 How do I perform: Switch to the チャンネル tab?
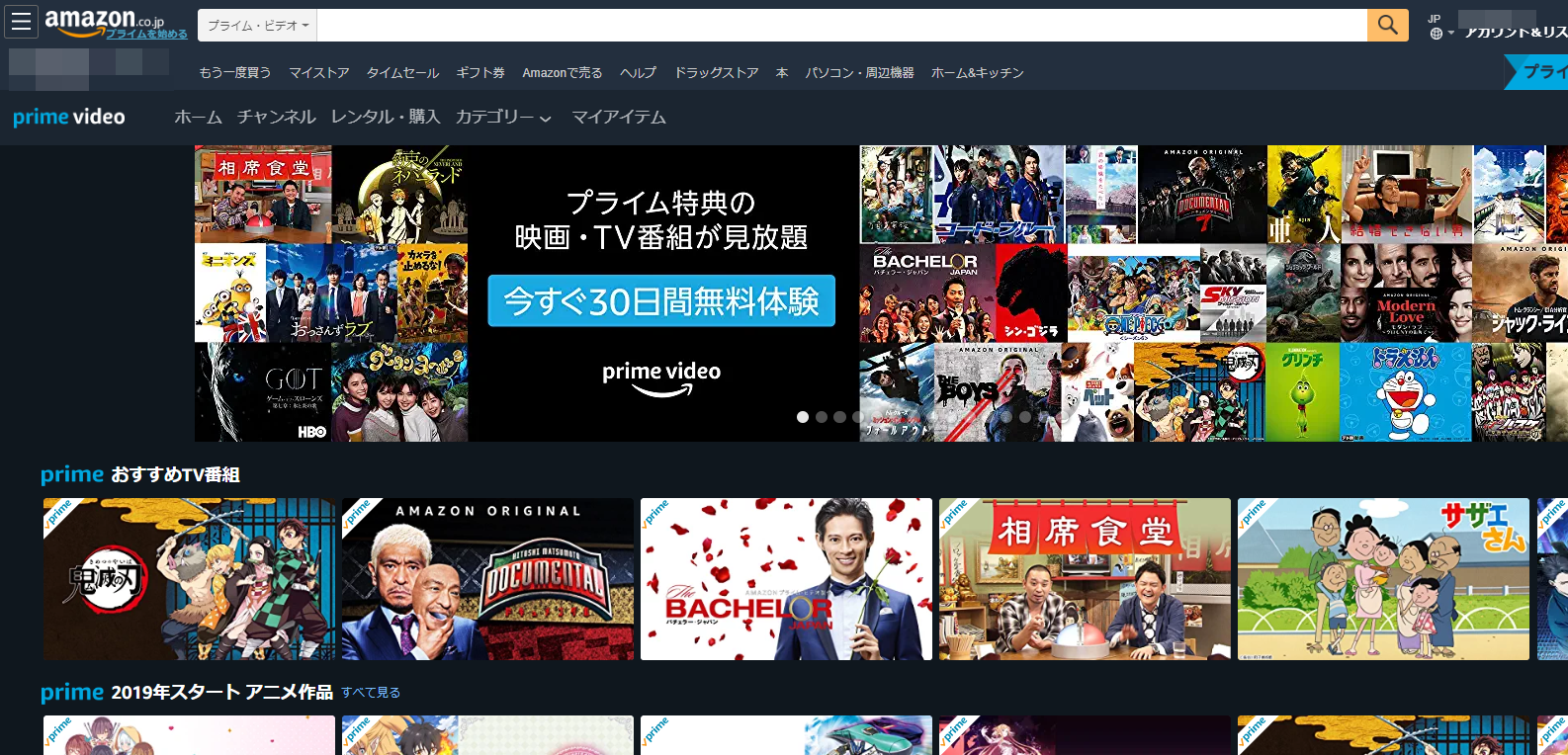point(277,117)
